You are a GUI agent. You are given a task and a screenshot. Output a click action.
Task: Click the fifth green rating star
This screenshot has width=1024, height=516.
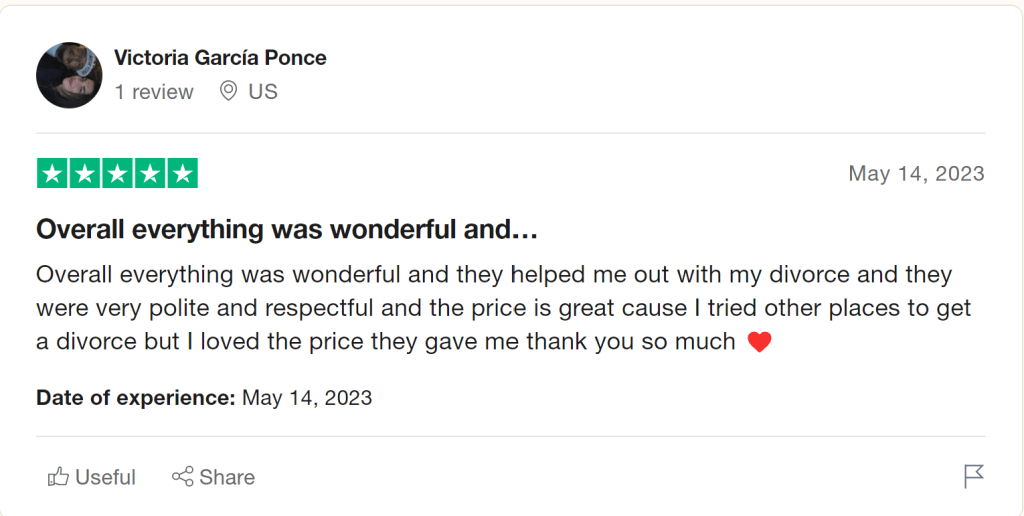pos(181,174)
